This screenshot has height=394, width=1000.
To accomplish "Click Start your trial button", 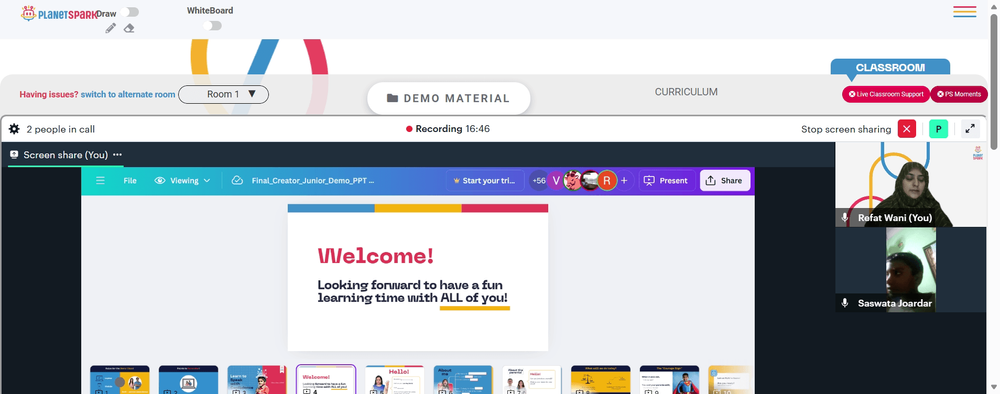I will click(x=485, y=180).
